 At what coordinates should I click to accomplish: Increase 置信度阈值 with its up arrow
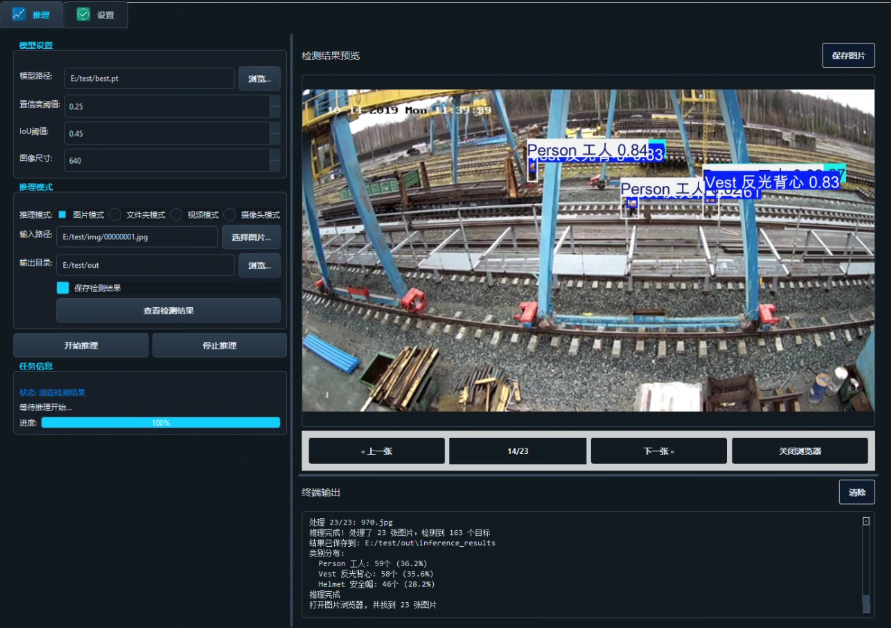(275, 101)
